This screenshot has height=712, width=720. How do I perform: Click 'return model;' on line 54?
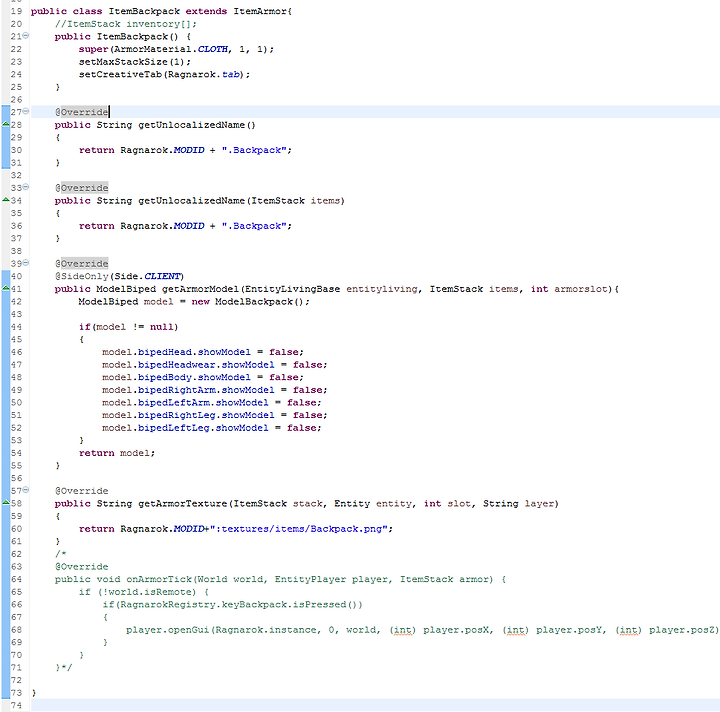117,453
